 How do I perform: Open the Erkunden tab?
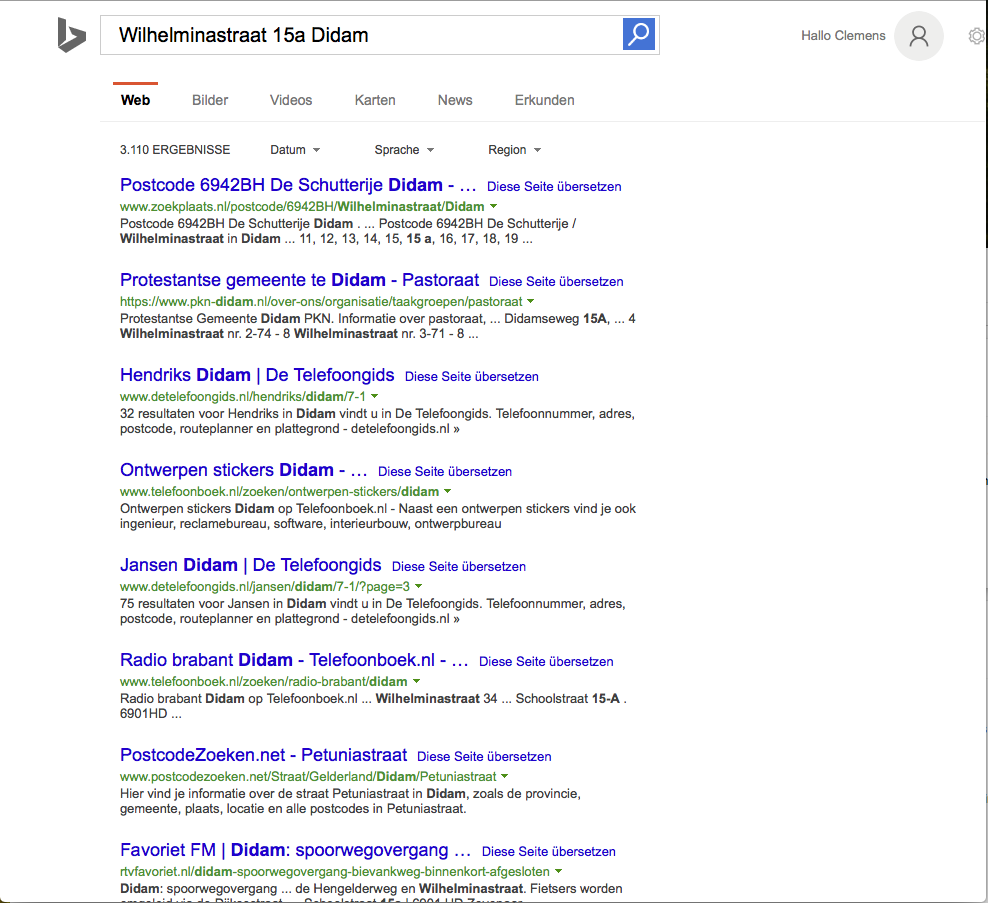[x=544, y=100]
